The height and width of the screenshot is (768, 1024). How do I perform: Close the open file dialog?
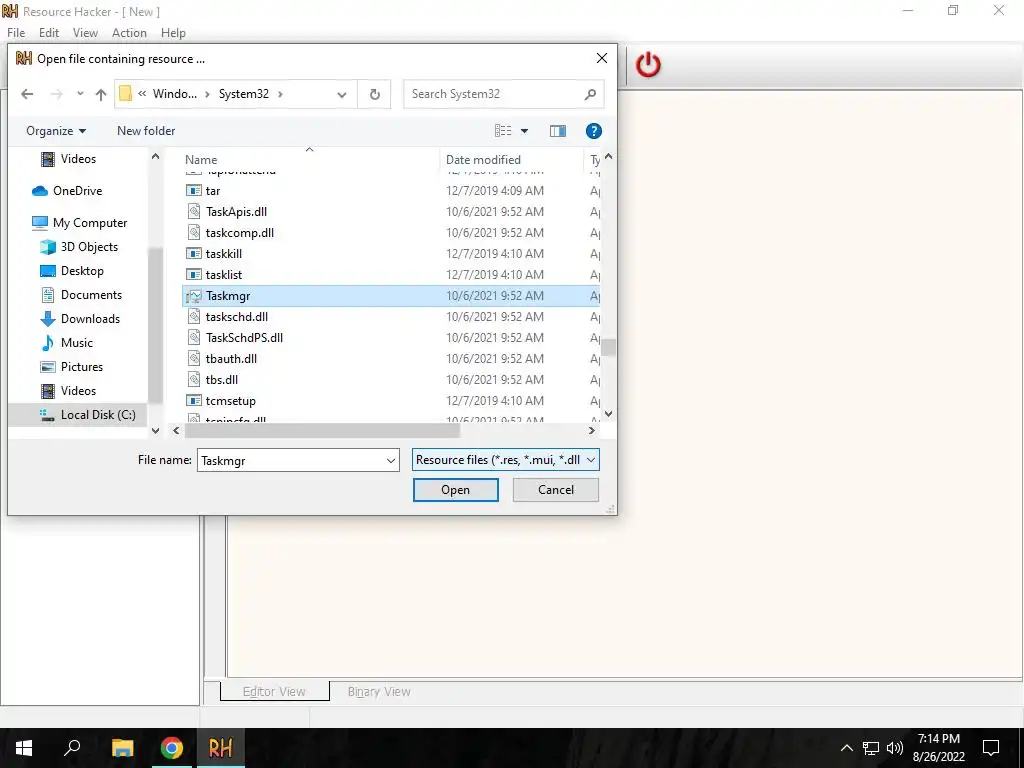[x=601, y=59]
